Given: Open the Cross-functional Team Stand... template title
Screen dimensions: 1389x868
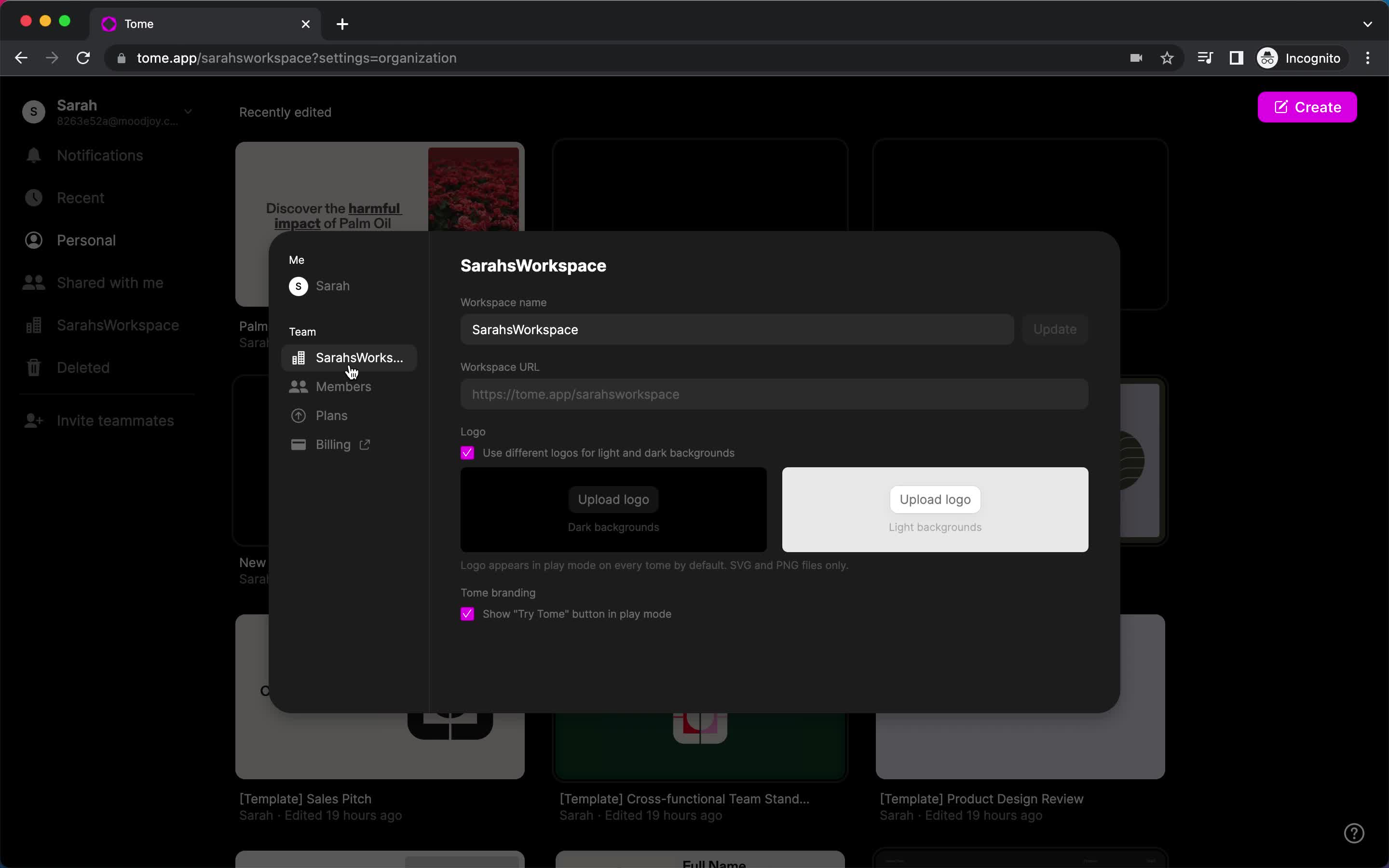Looking at the screenshot, I should point(684,799).
